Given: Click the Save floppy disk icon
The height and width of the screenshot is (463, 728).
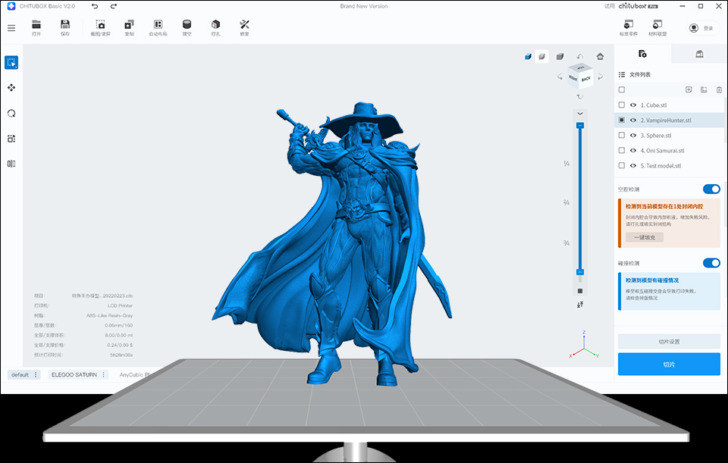Looking at the screenshot, I should pyautogui.click(x=65, y=25).
